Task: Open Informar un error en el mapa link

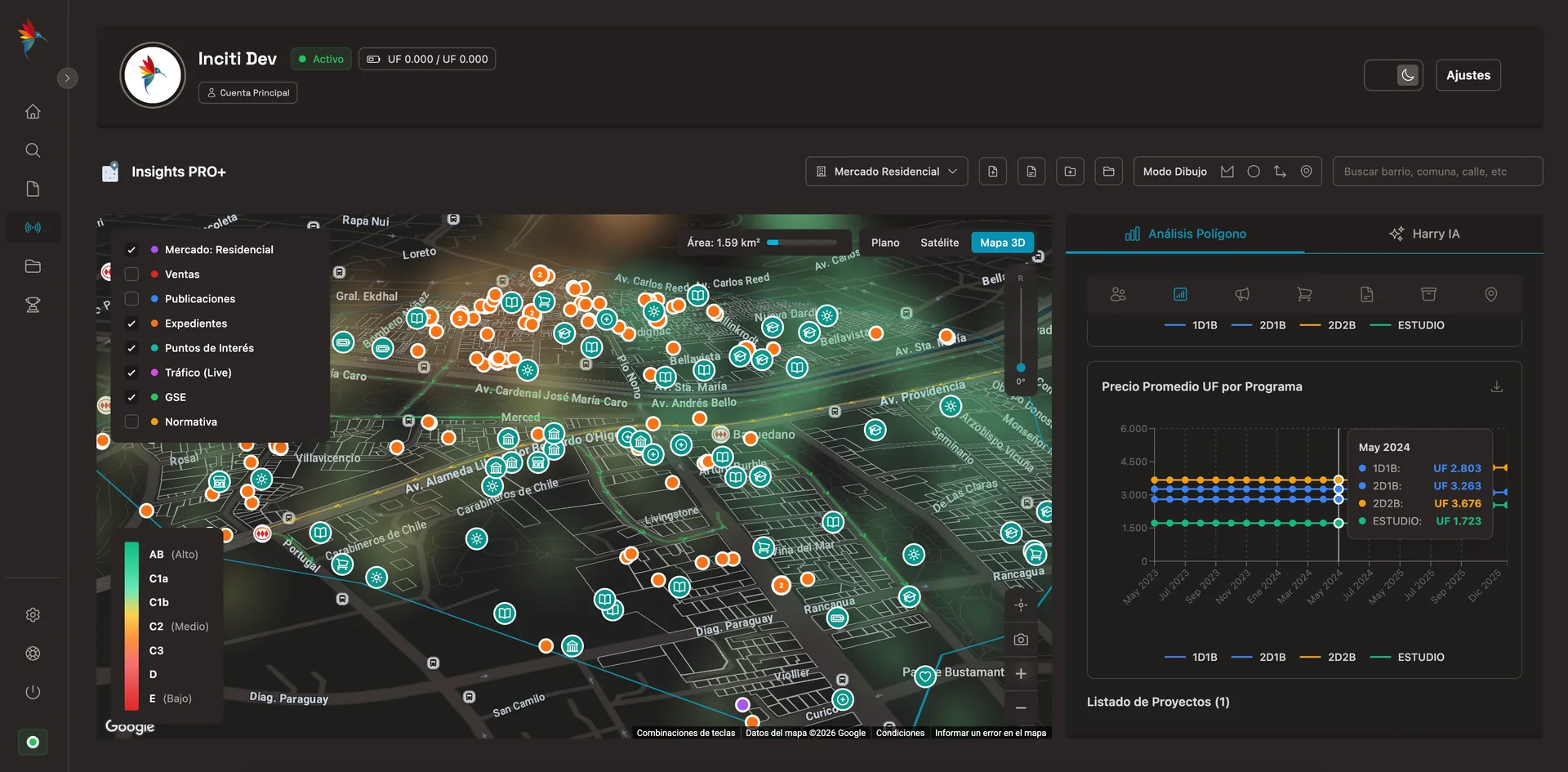Action: tap(990, 733)
